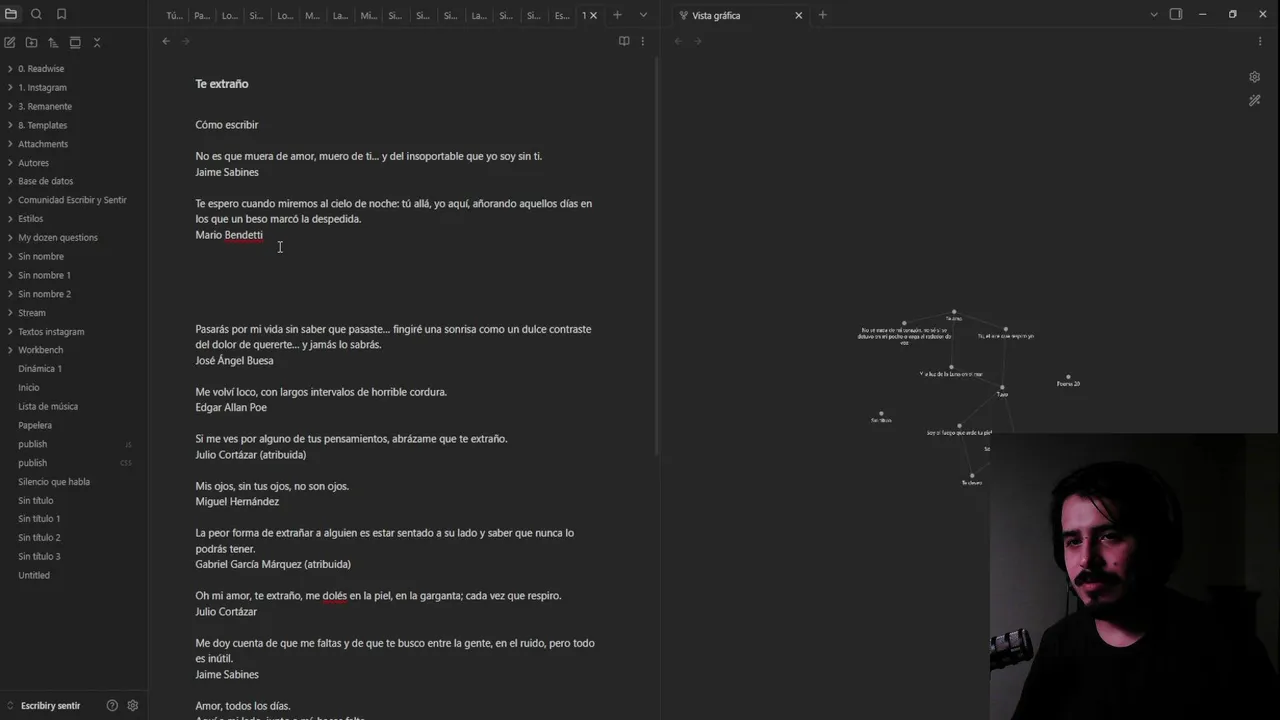Click the graph animation wand icon
Viewport: 1280px width, 720px height.
(1254, 100)
